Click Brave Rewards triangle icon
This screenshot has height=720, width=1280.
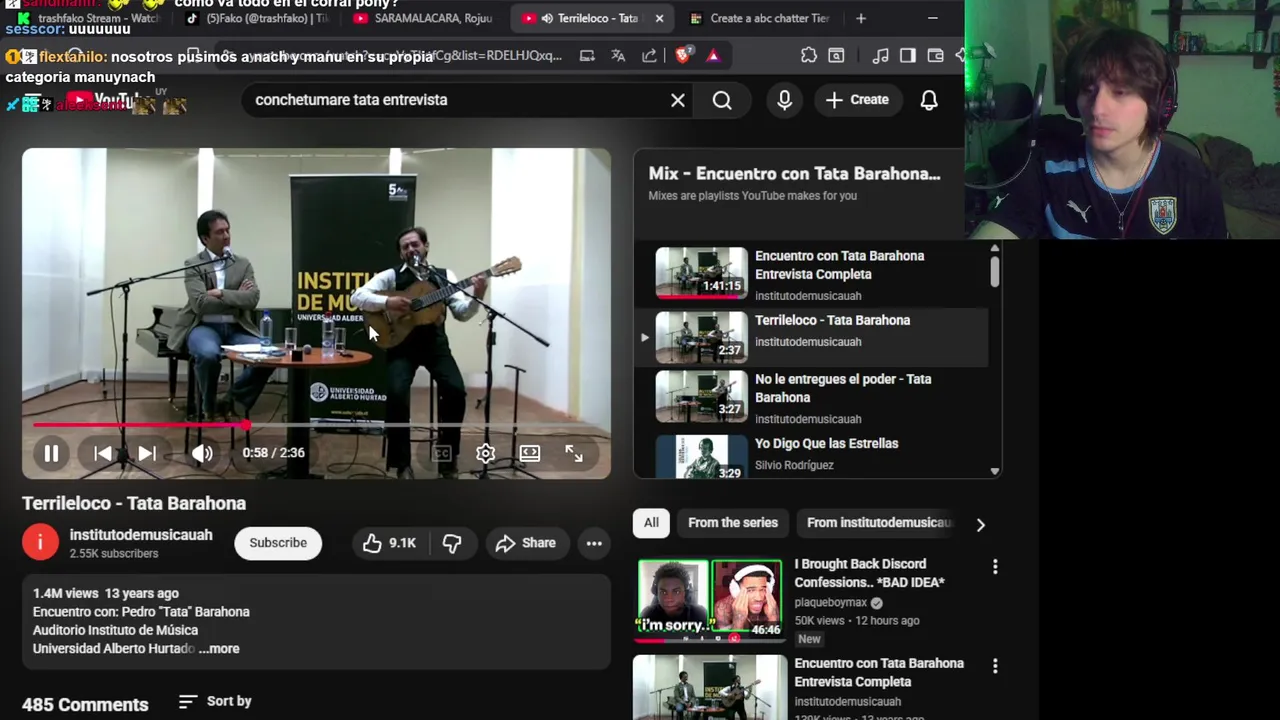(x=713, y=56)
